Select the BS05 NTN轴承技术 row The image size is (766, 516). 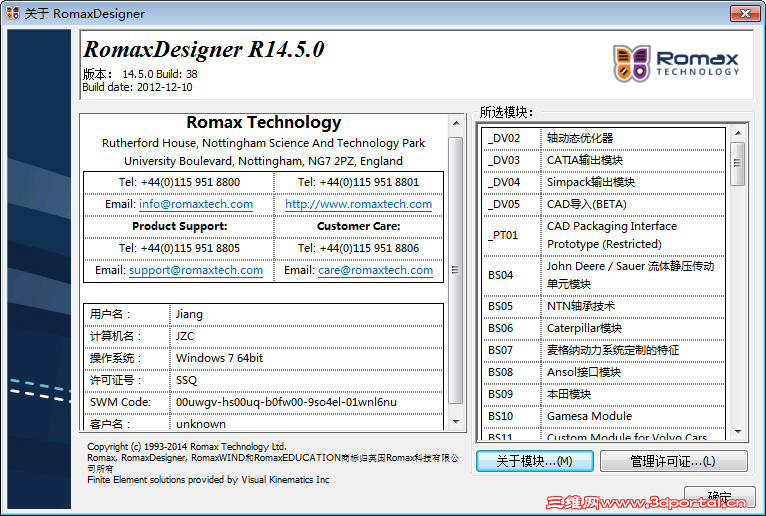(x=604, y=306)
